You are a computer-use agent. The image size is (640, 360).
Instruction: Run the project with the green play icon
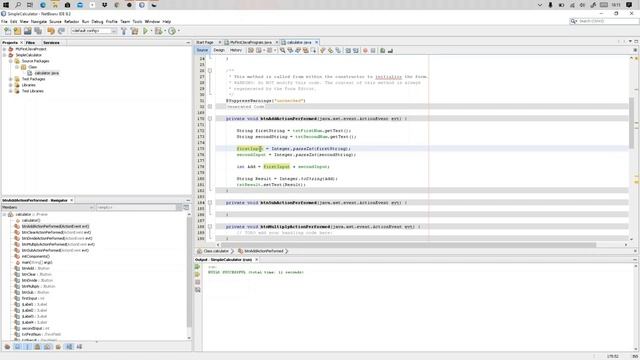point(145,31)
